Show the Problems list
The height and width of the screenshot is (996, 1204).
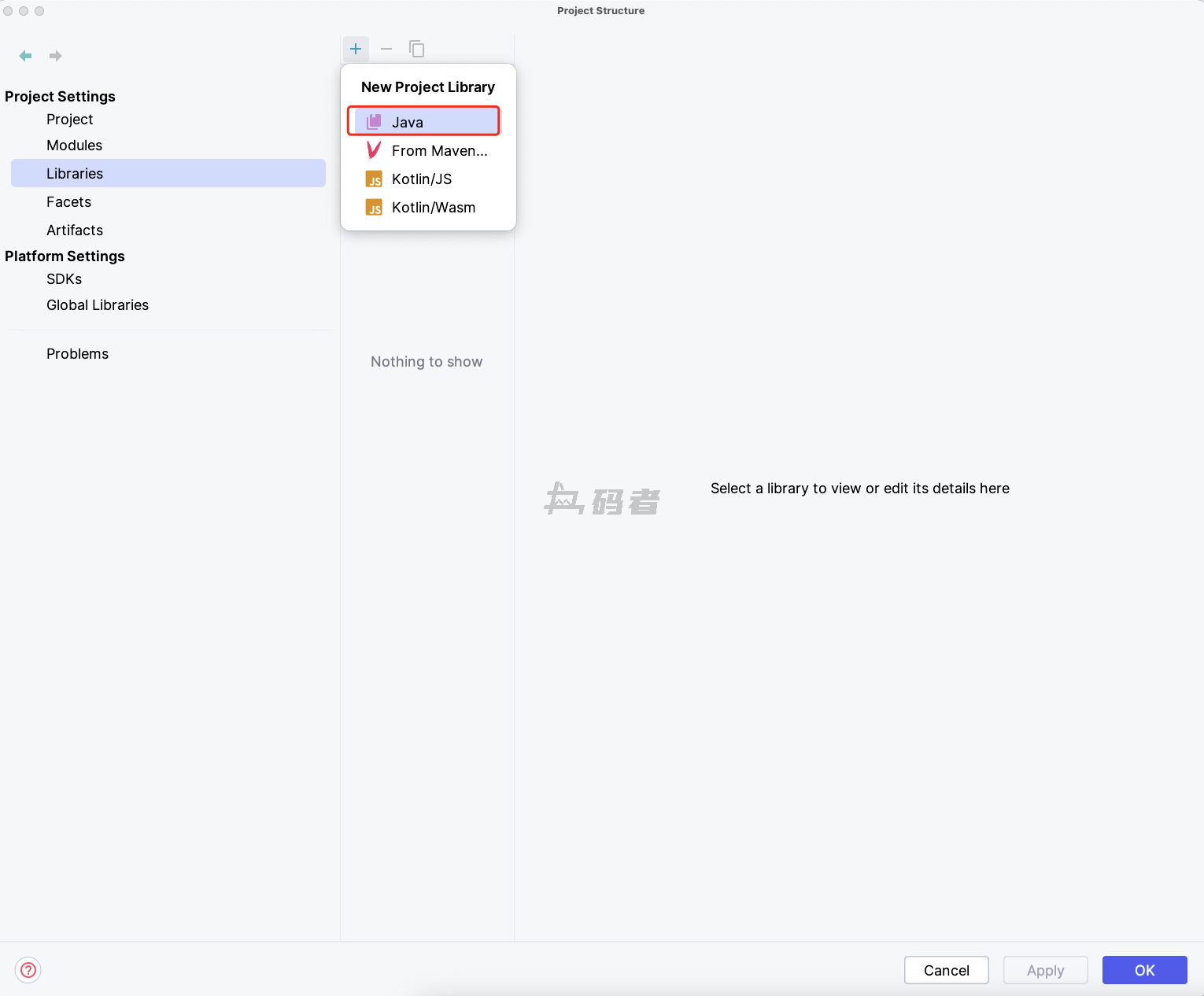77,354
